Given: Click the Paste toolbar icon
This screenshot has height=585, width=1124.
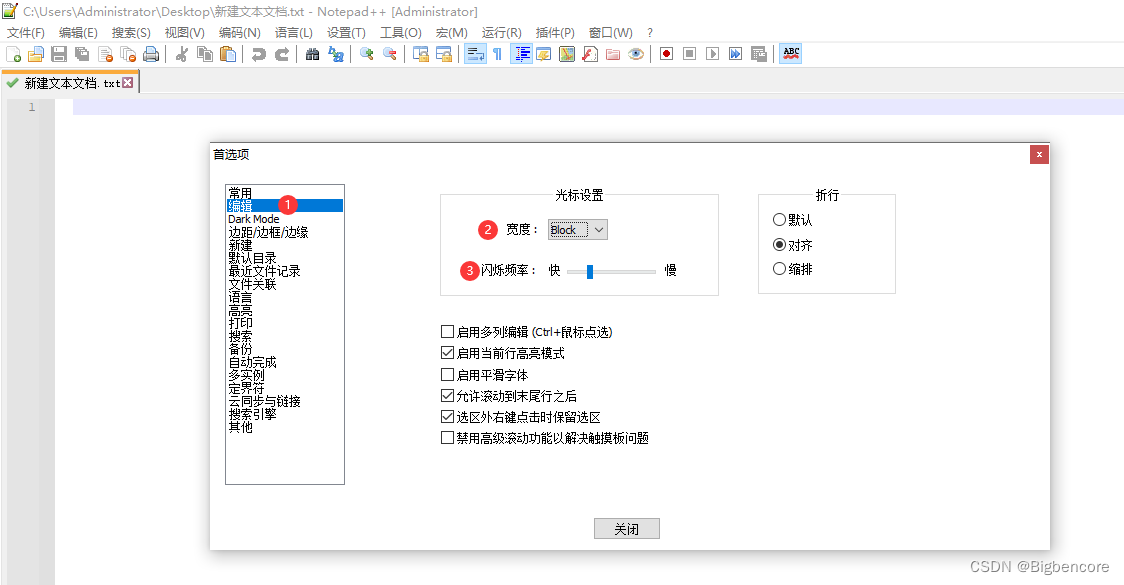Looking at the screenshot, I should (228, 53).
